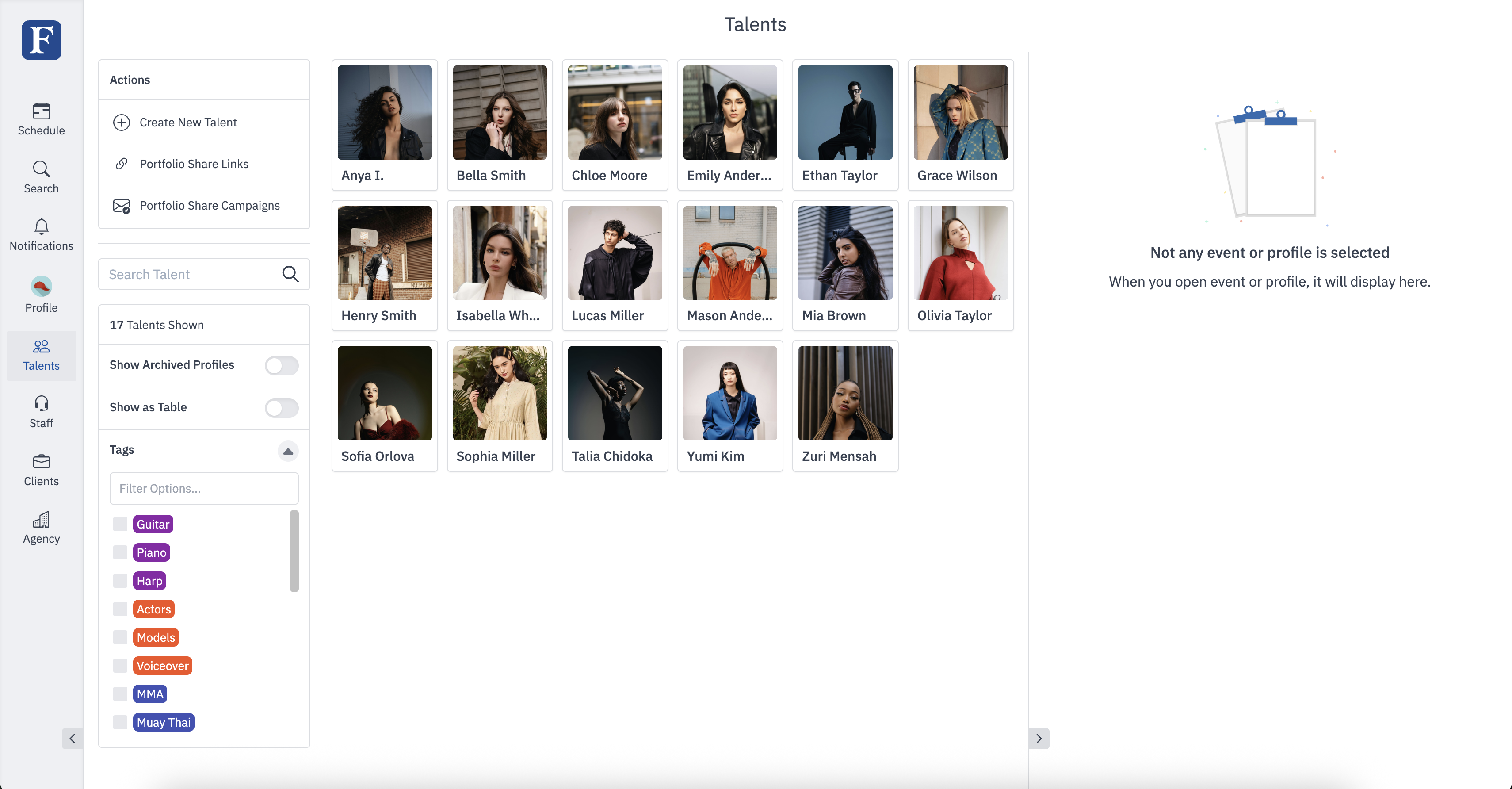Screen dimensions: 1512x789
Task: Turn on Show as Table toggle
Action: 281,407
